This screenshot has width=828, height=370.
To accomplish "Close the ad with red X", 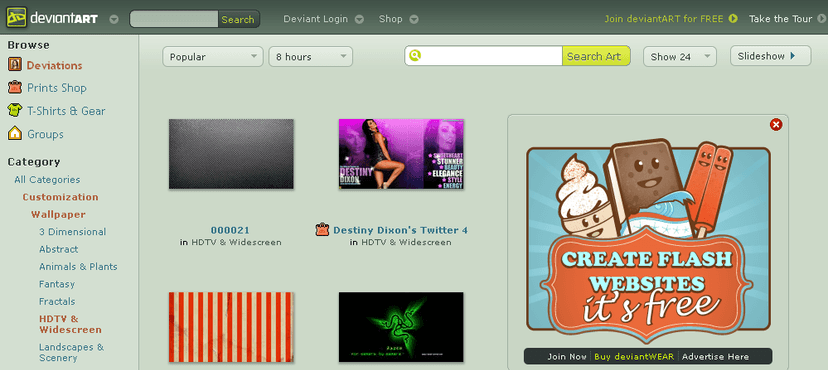I will click(776, 125).
